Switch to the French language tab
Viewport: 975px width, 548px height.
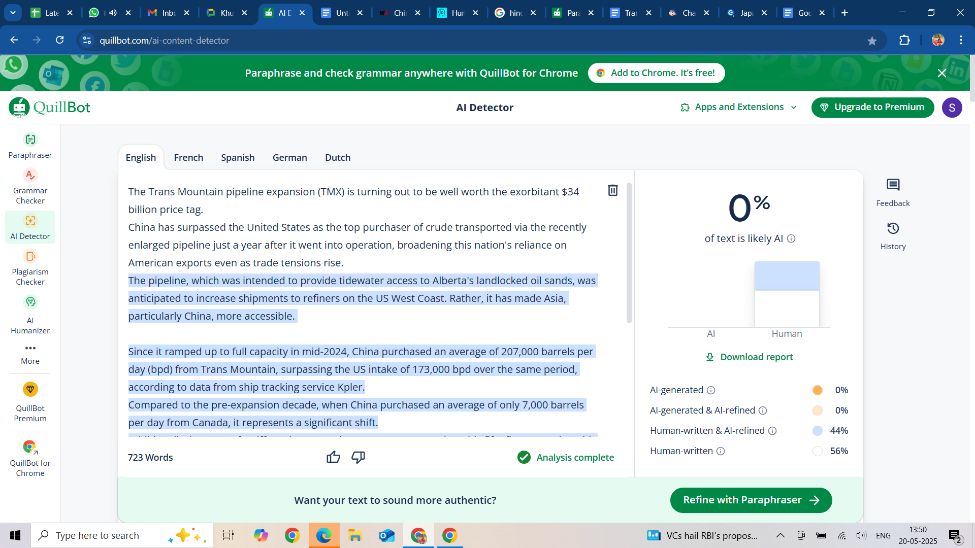pyautogui.click(x=188, y=158)
